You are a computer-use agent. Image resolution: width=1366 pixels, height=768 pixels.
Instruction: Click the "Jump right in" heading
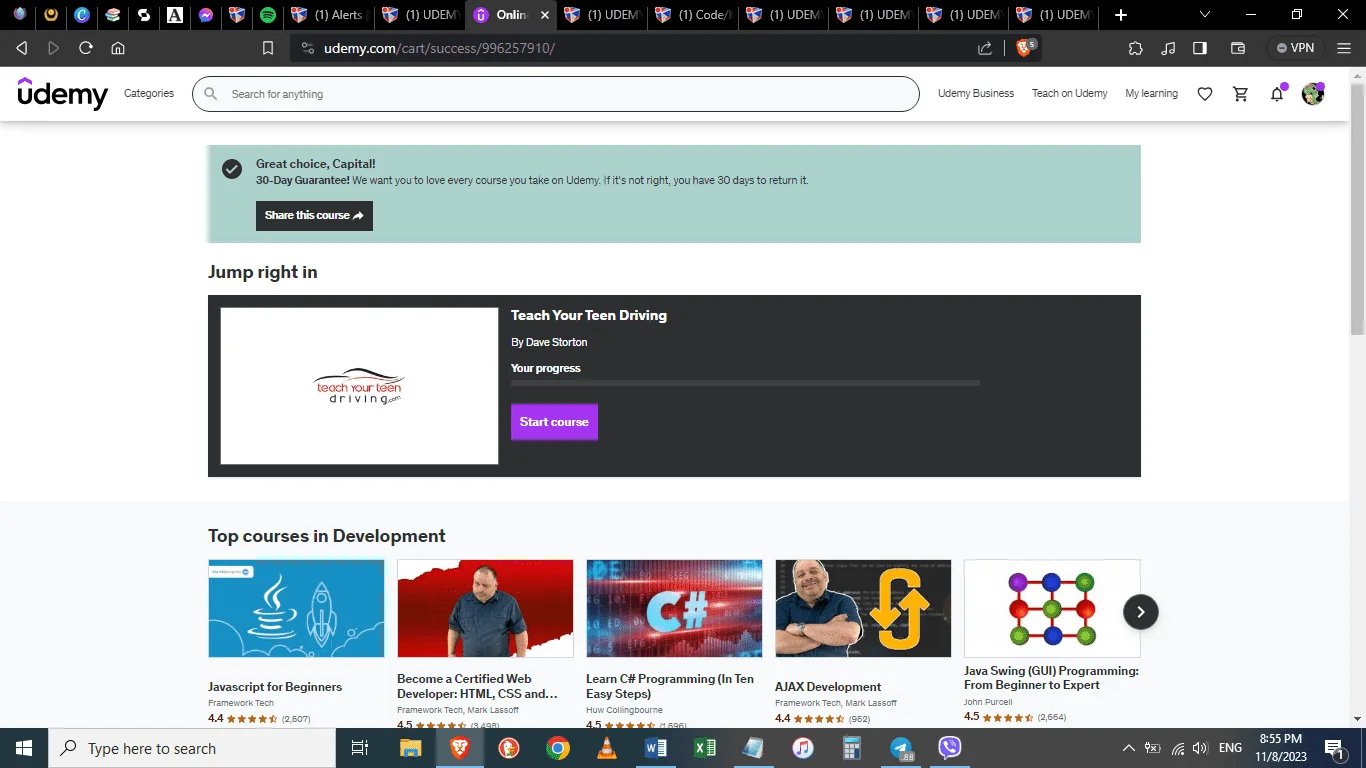click(x=263, y=272)
